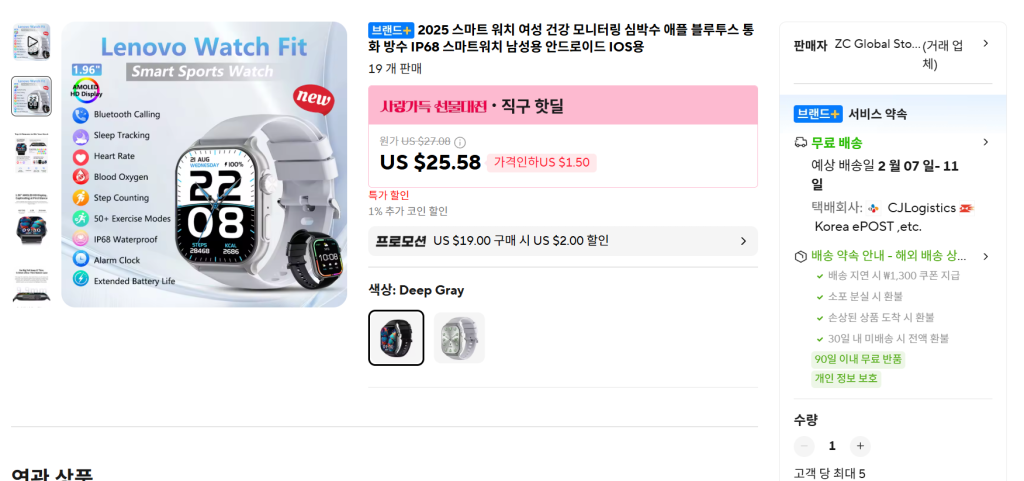Increase quantity with the plus button
The image size is (1024, 481).
[860, 446]
